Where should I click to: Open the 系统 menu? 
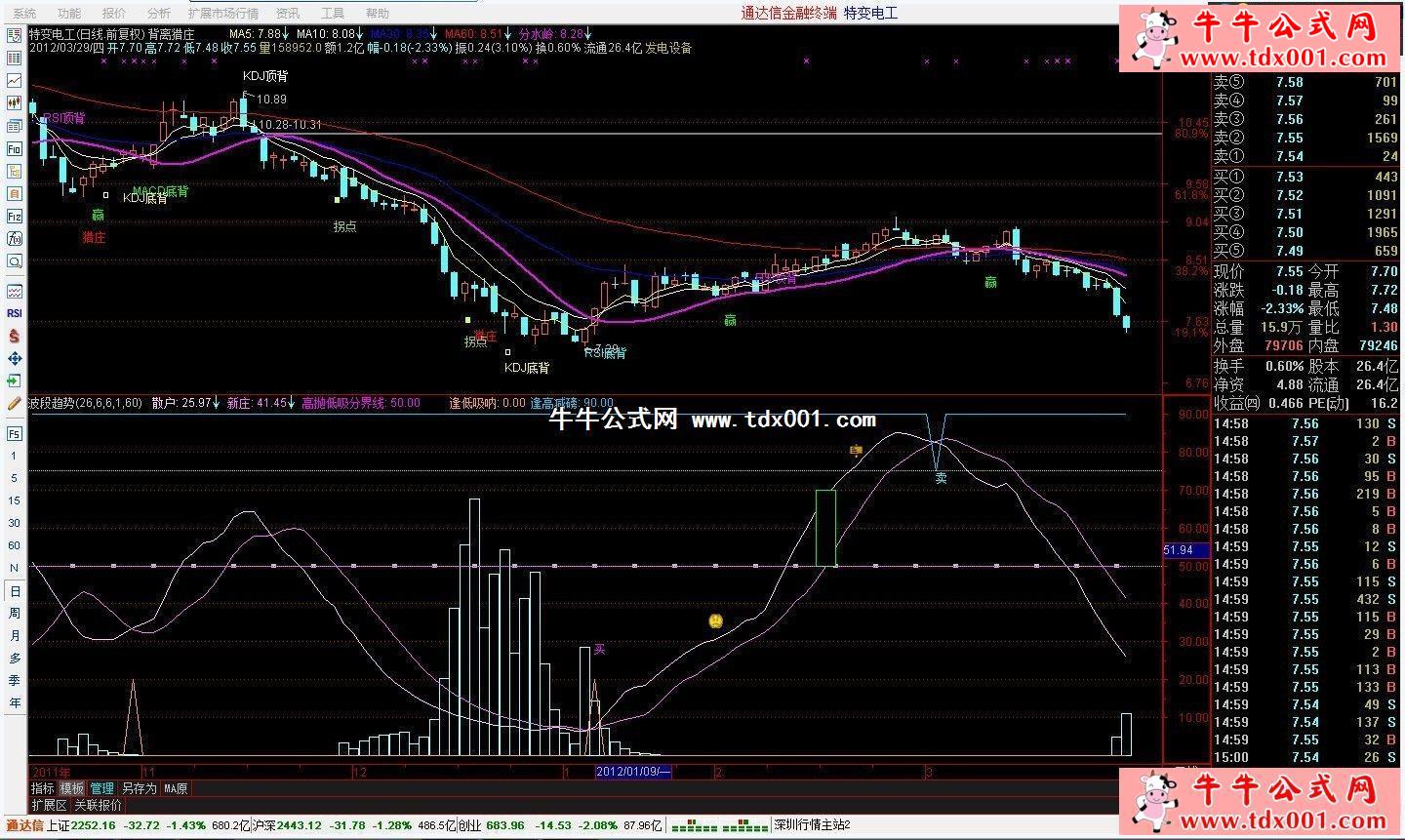(x=24, y=14)
